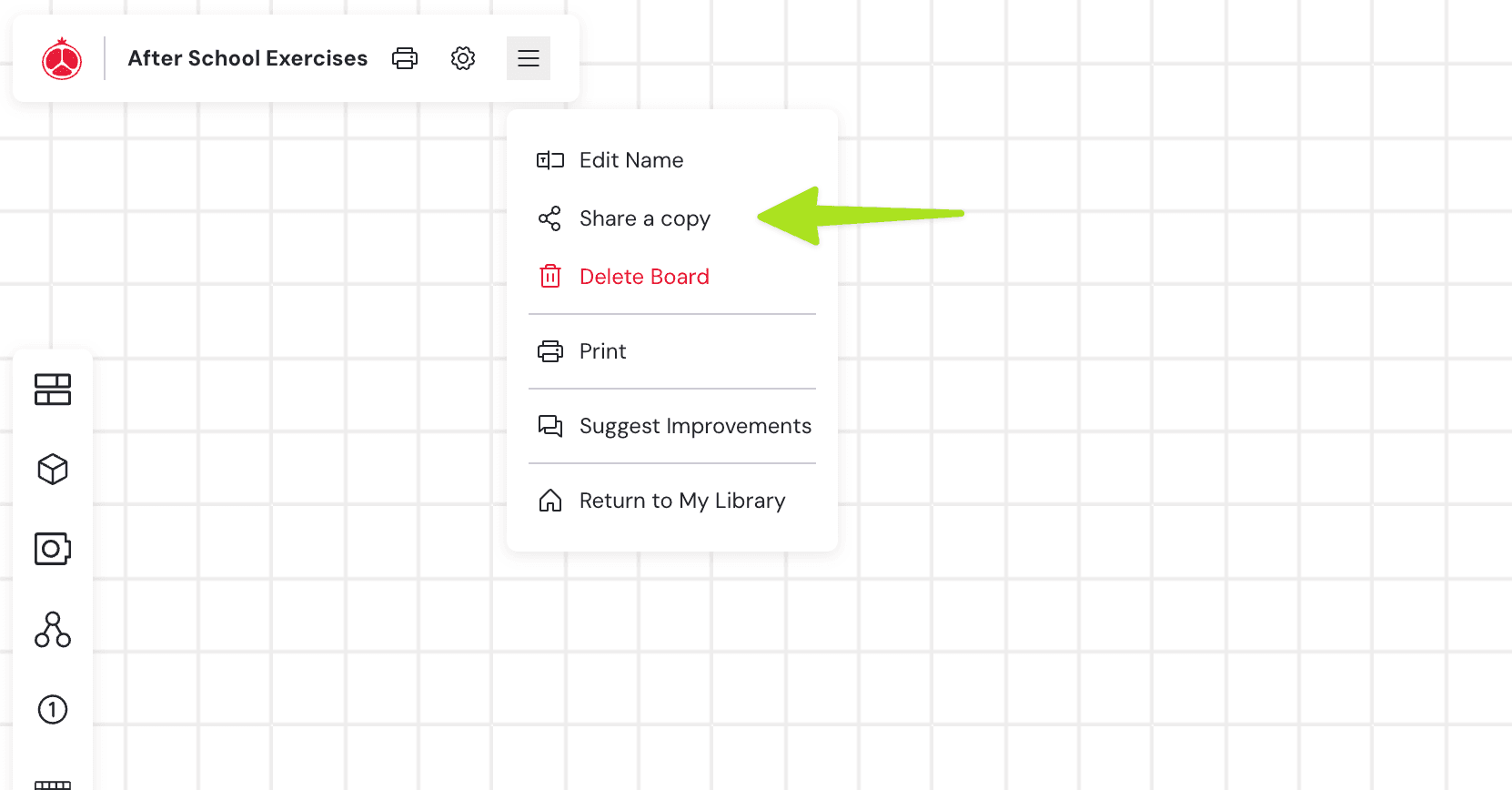Choose Edit Name from the menu
Screen dimensions: 1512x790
(631, 160)
